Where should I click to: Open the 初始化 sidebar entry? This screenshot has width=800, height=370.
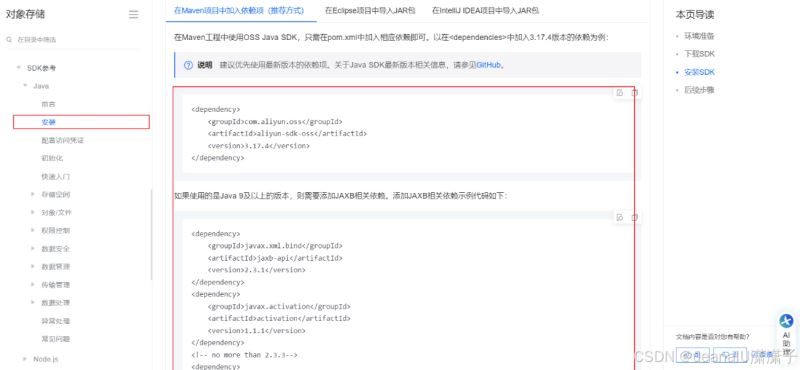coord(52,158)
